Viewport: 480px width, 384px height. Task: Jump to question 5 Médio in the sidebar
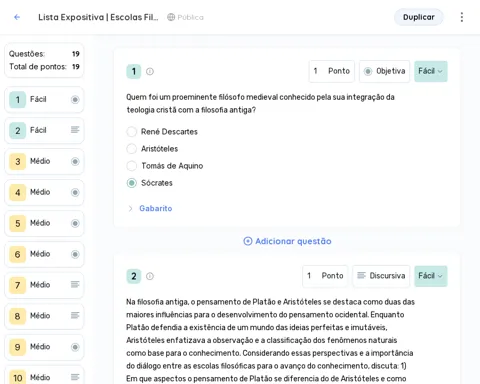tap(44, 223)
